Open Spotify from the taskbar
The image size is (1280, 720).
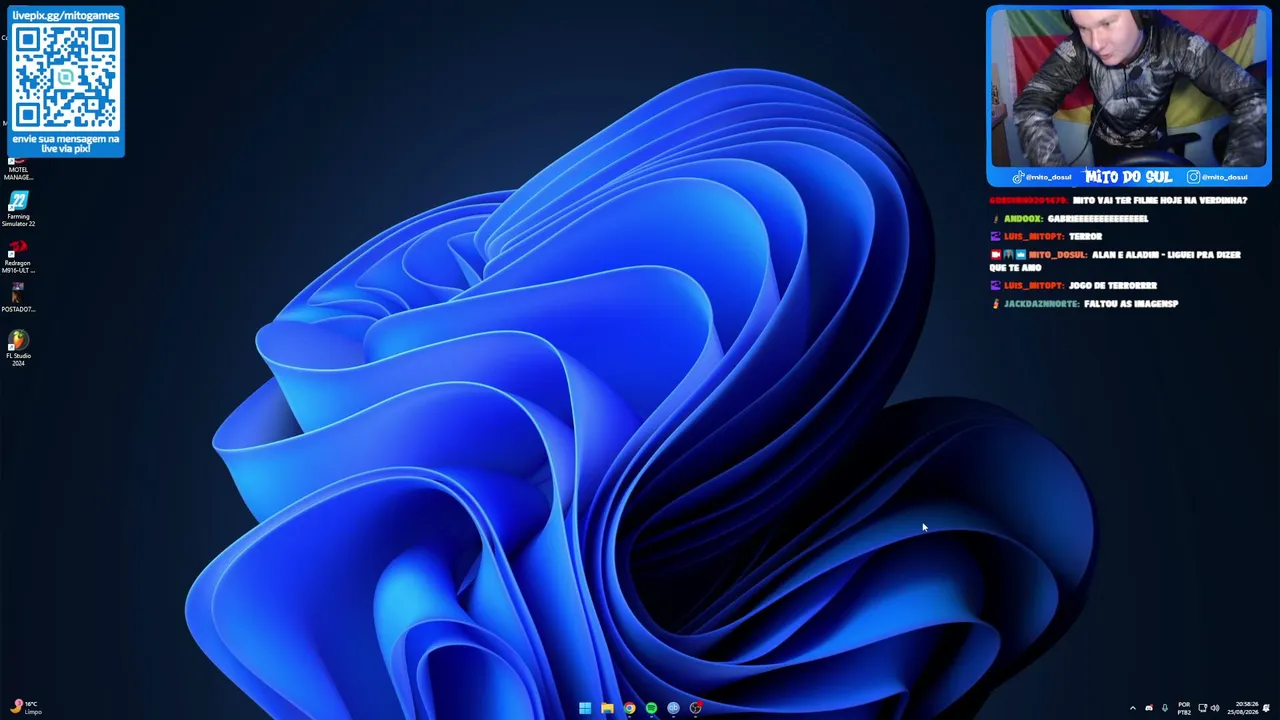click(651, 708)
